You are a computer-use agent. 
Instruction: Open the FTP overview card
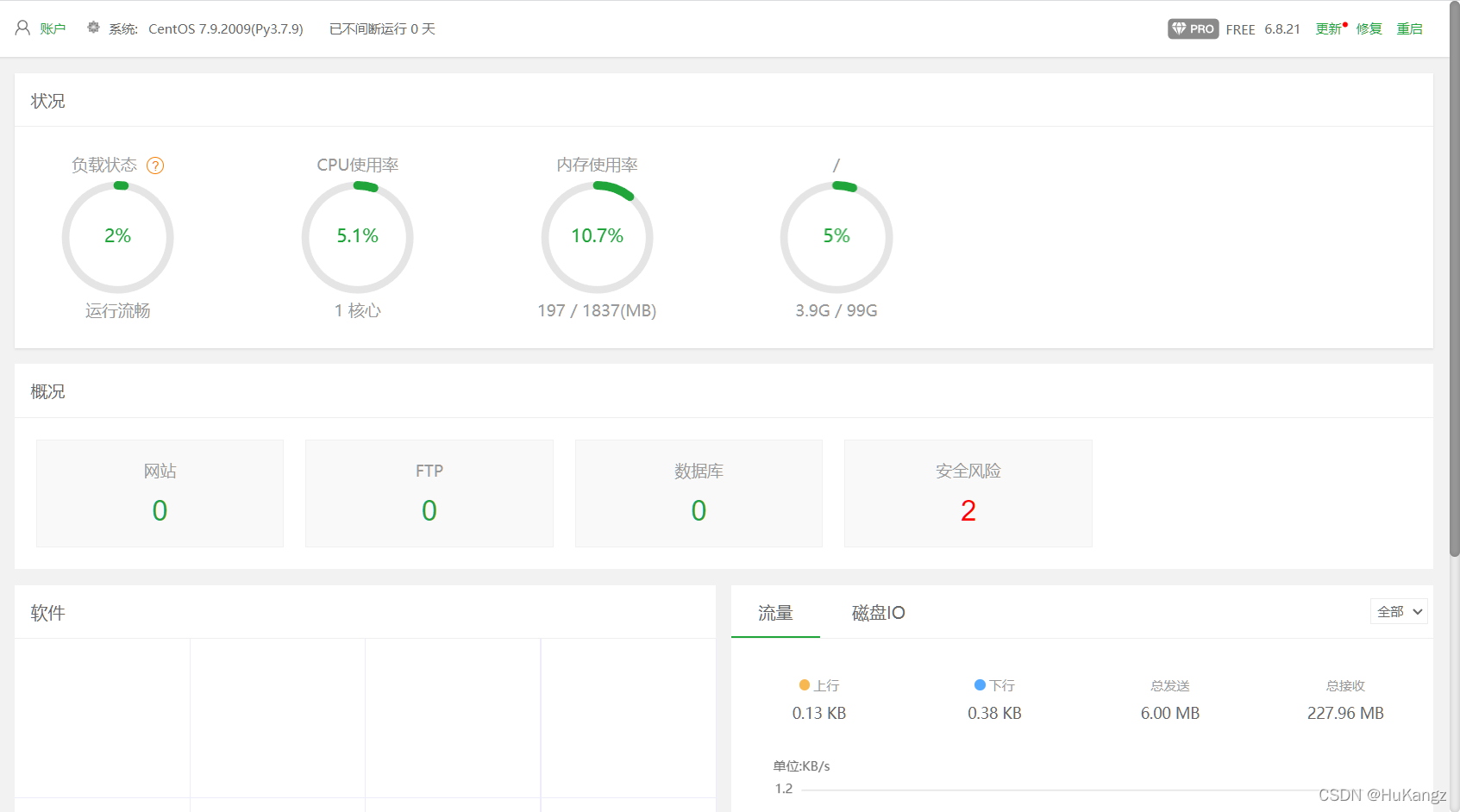[x=429, y=493]
